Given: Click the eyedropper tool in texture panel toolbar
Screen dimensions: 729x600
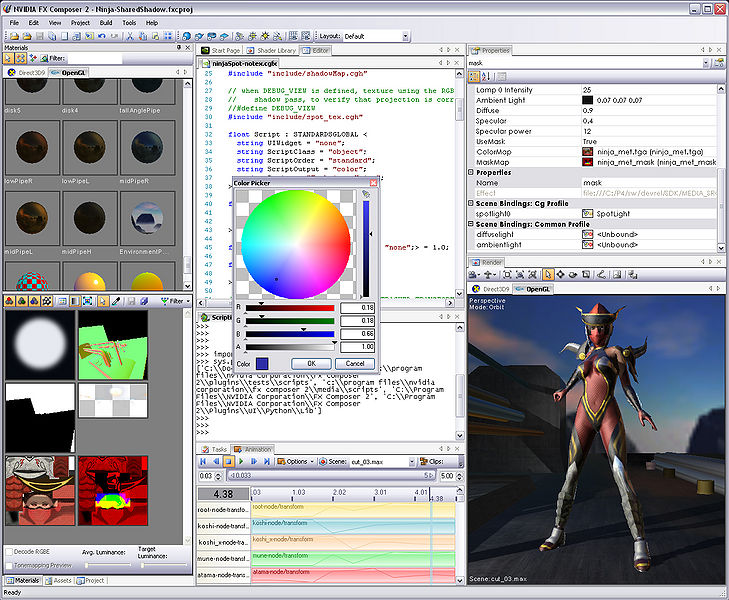Looking at the screenshot, I should (116, 301).
